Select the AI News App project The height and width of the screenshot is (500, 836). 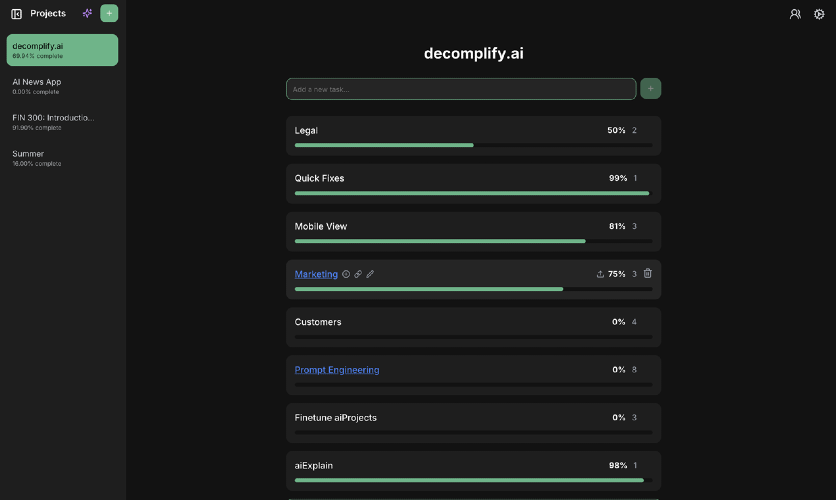[x=62, y=86]
